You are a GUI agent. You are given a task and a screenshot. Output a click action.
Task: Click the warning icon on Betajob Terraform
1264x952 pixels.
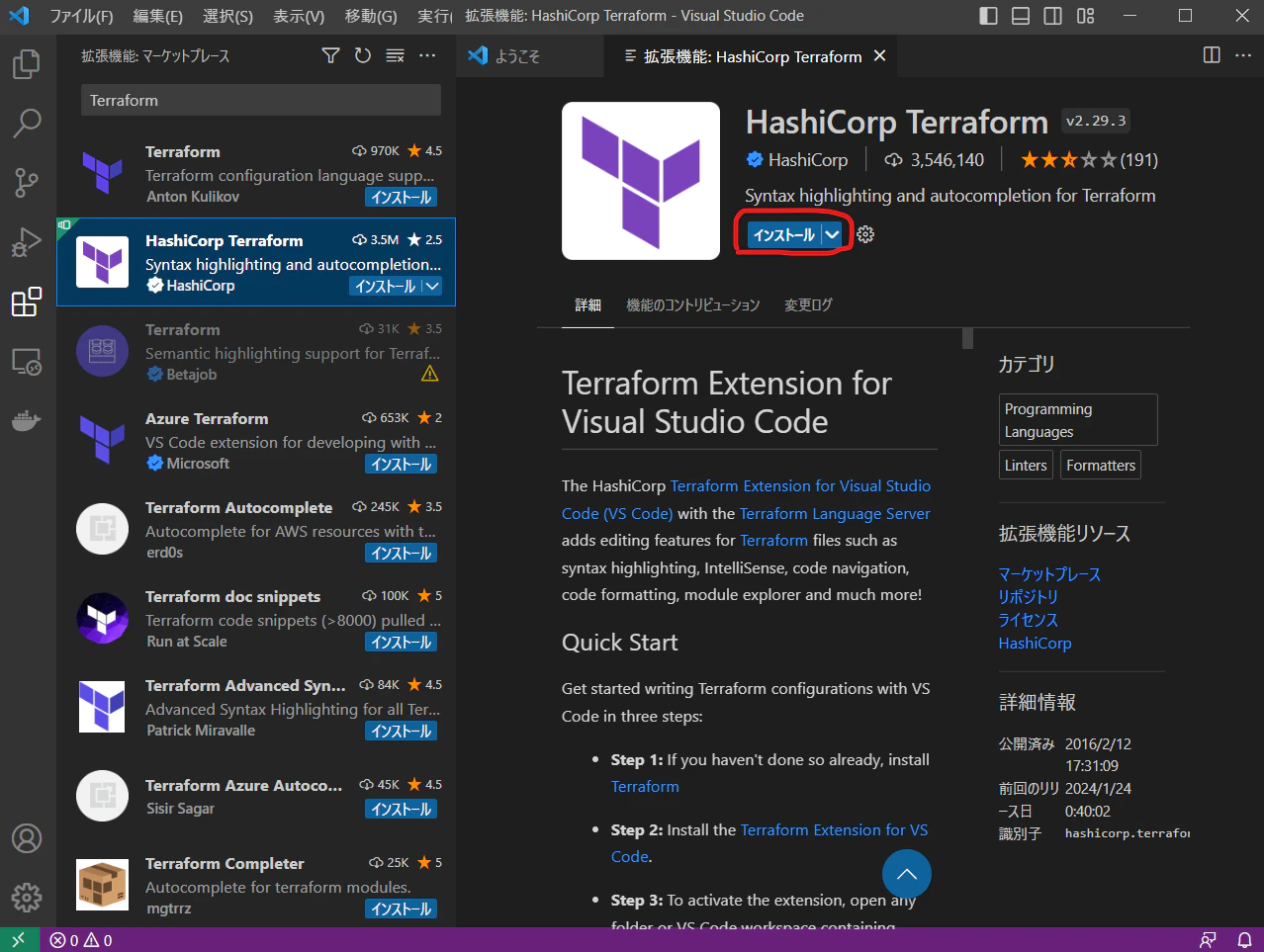(x=429, y=374)
